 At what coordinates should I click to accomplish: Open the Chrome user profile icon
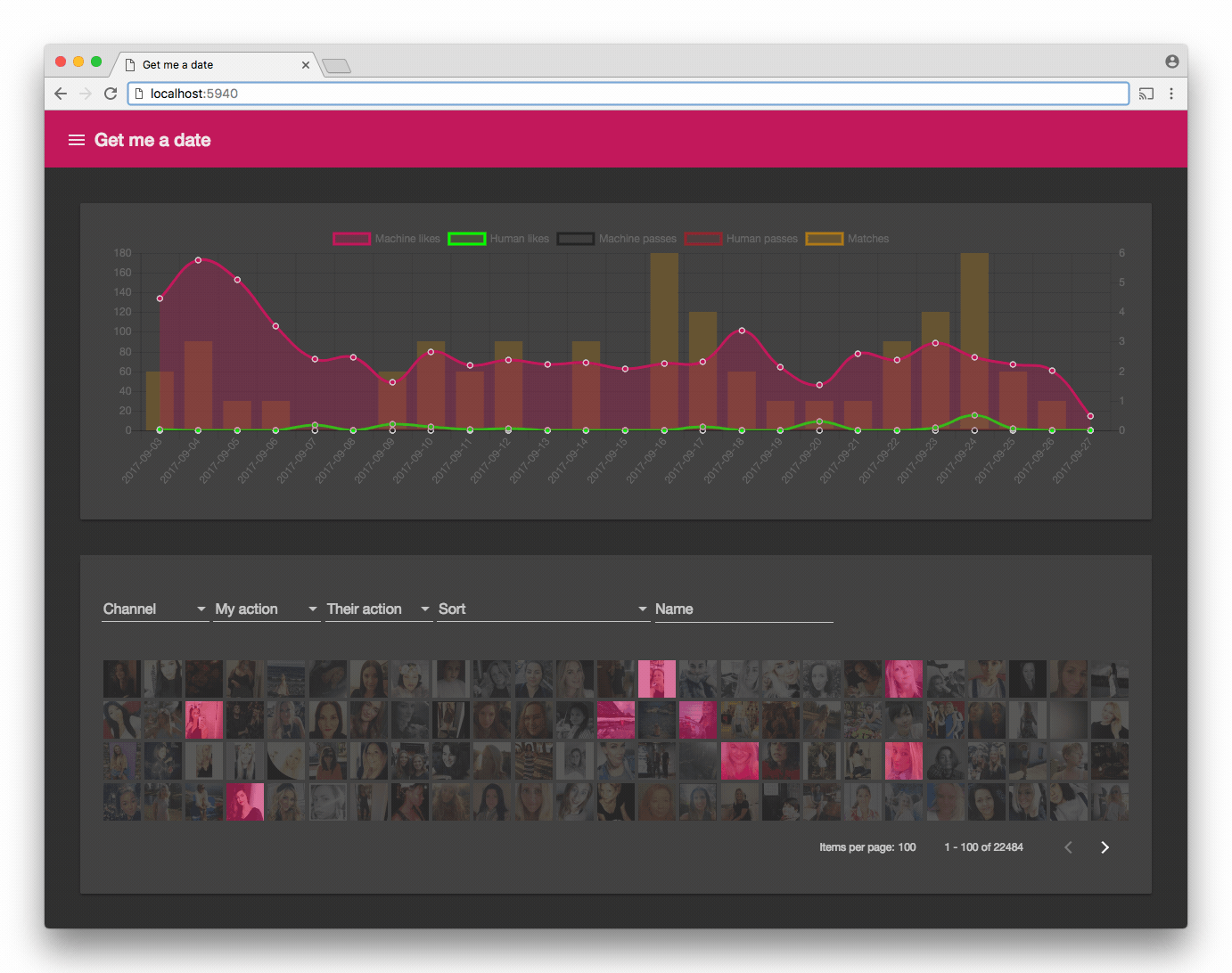pyautogui.click(x=1172, y=61)
